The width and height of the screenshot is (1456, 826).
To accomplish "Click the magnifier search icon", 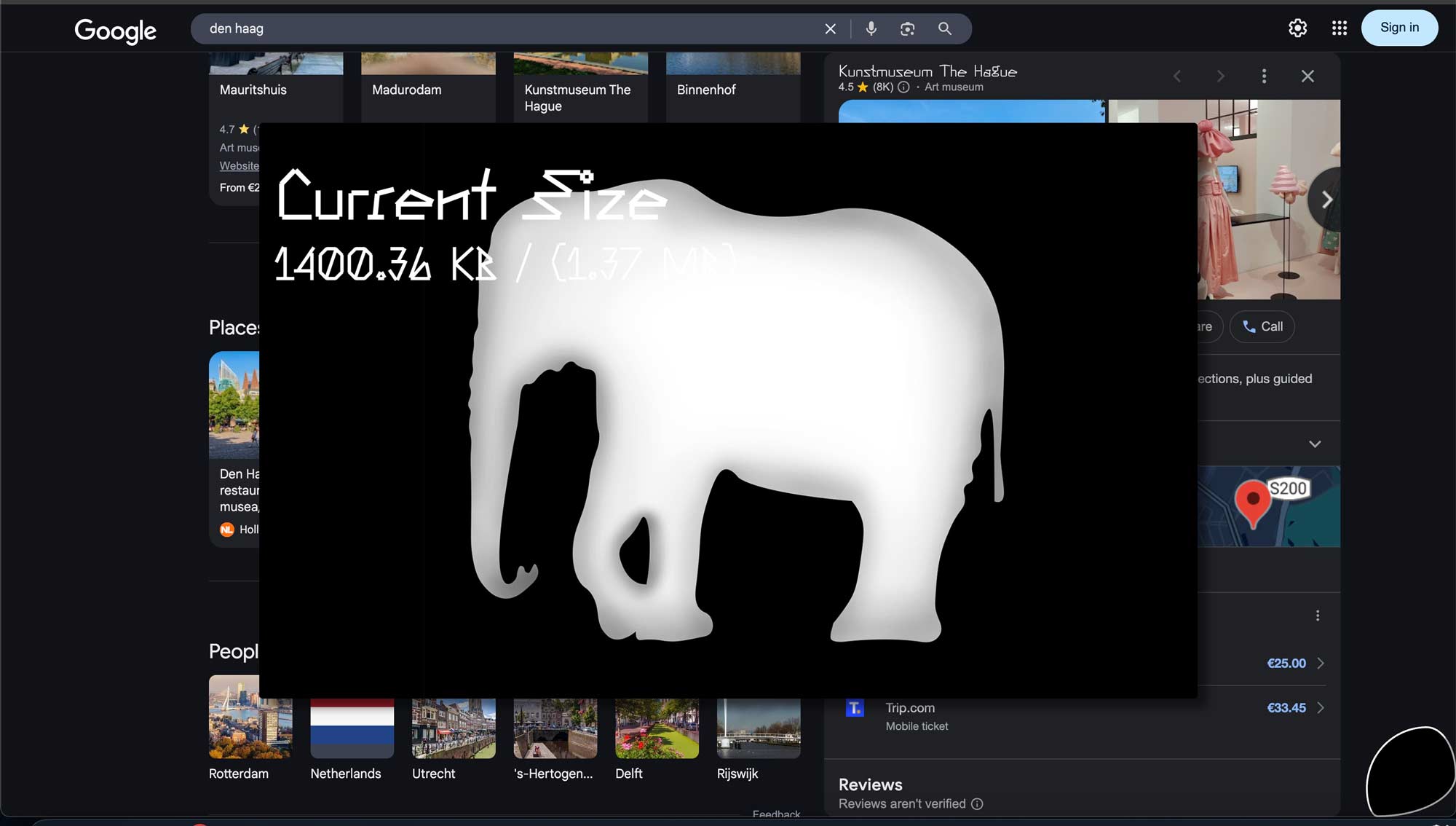I will [x=944, y=28].
